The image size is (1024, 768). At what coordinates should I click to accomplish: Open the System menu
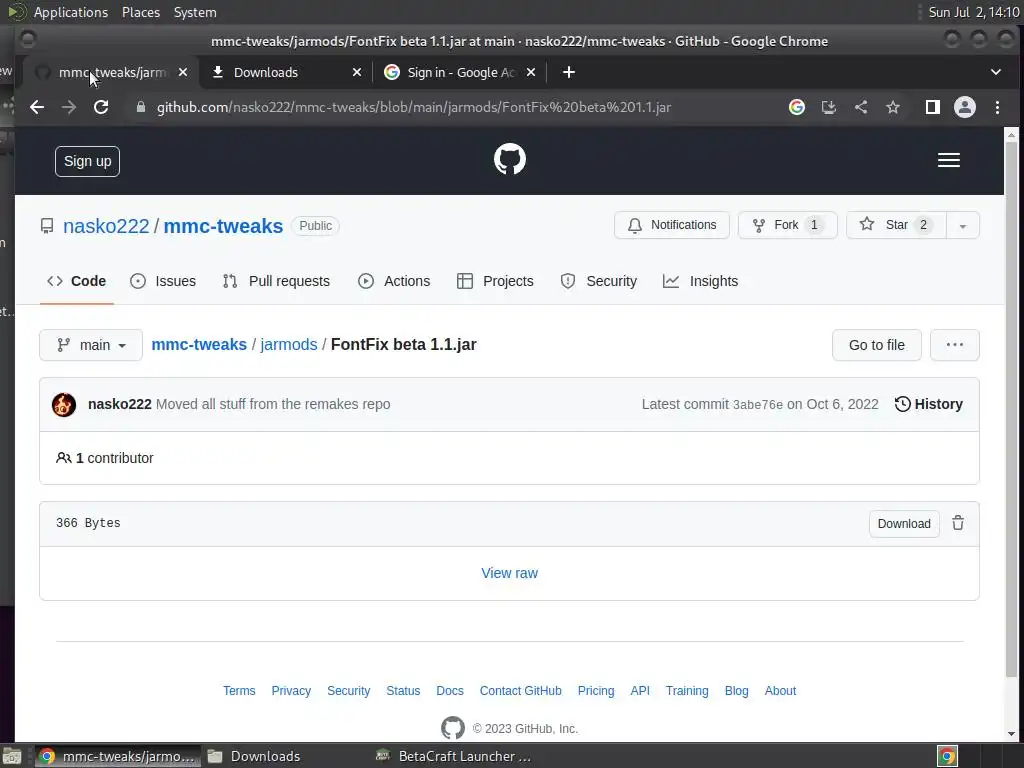click(195, 12)
